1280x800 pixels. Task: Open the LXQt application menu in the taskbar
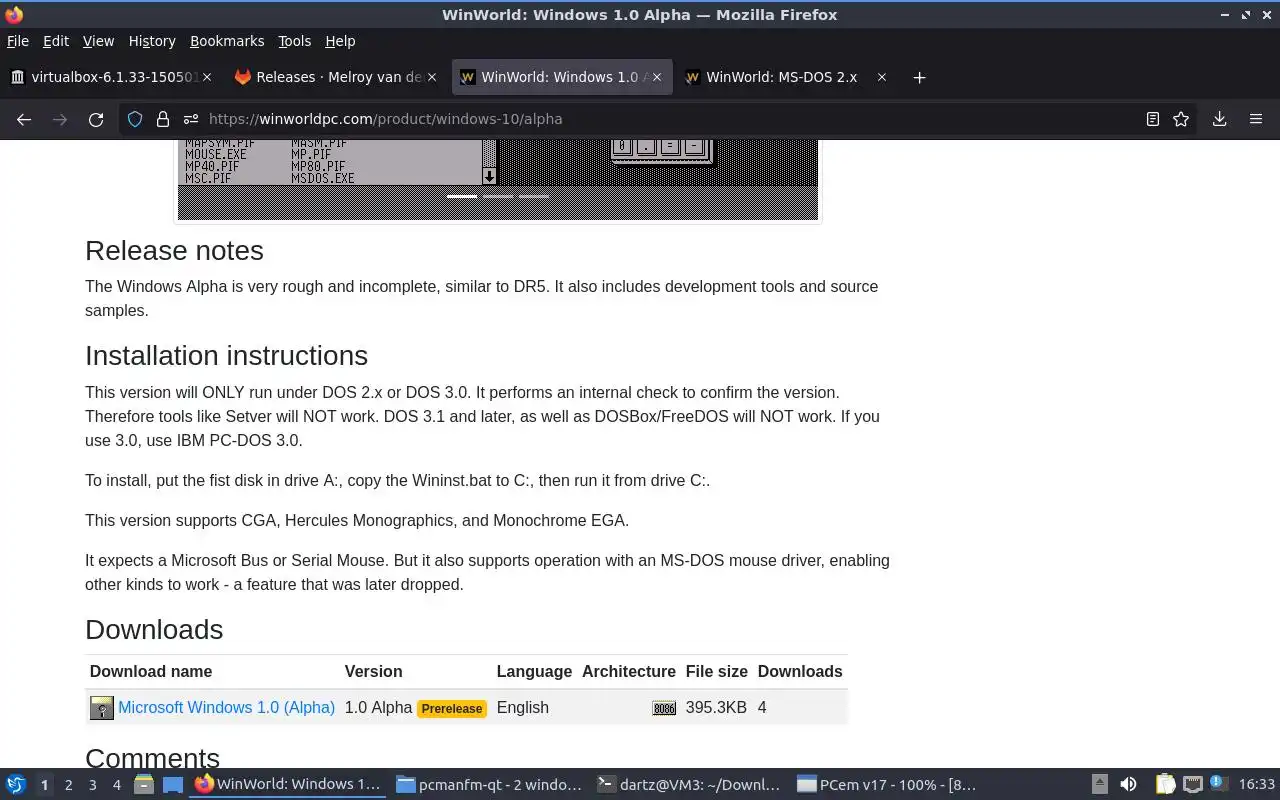pyautogui.click(x=16, y=784)
